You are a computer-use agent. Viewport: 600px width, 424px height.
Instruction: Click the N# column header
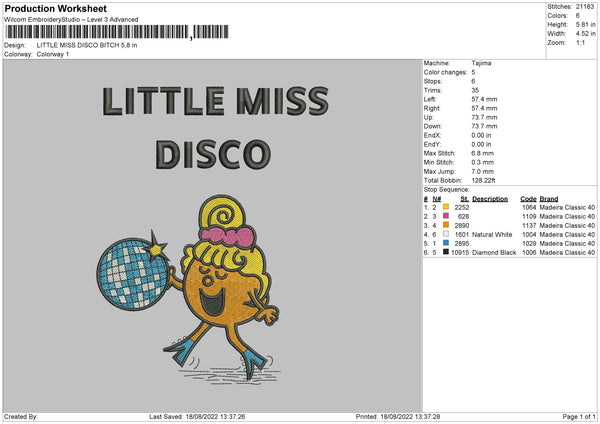[x=437, y=199]
